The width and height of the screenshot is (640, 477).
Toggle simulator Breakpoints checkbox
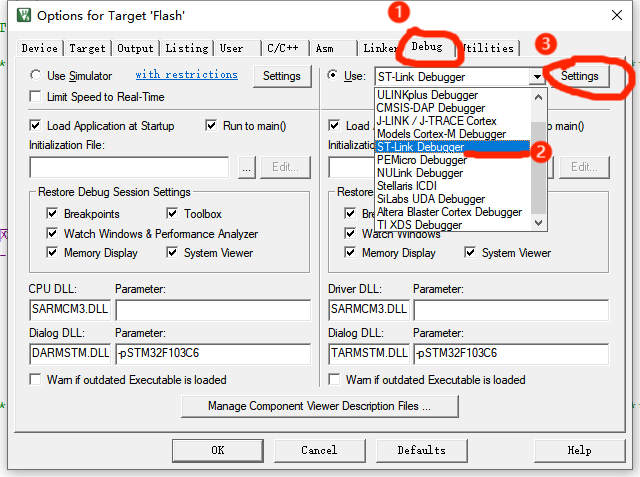52,213
